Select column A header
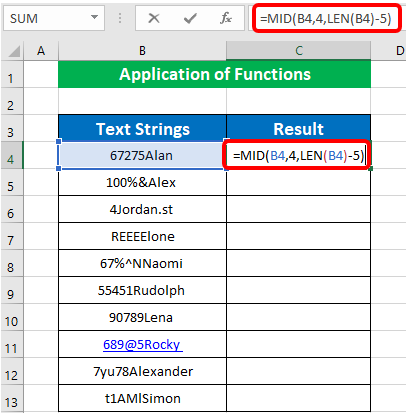This screenshot has width=406, height=413. click(x=41, y=51)
